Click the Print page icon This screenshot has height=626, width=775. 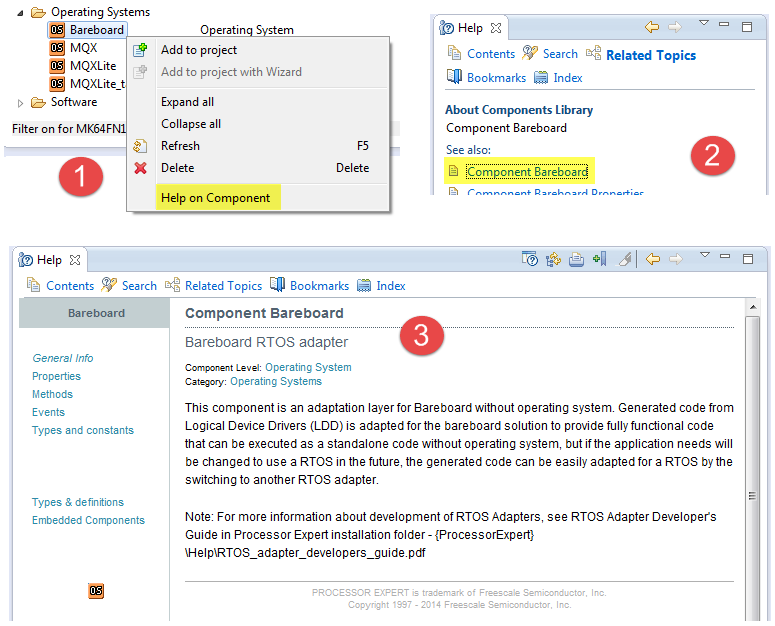click(x=576, y=258)
